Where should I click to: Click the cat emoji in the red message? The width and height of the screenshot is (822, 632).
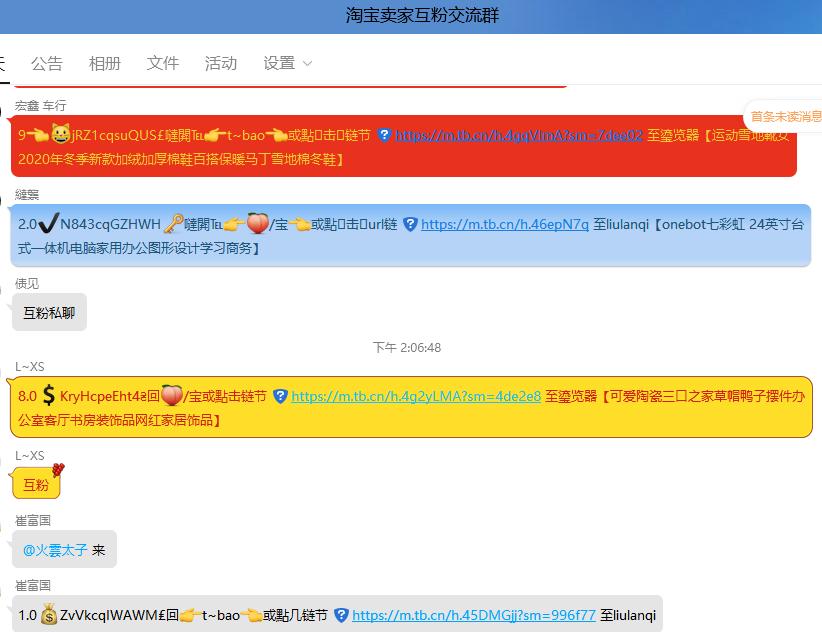[58, 132]
